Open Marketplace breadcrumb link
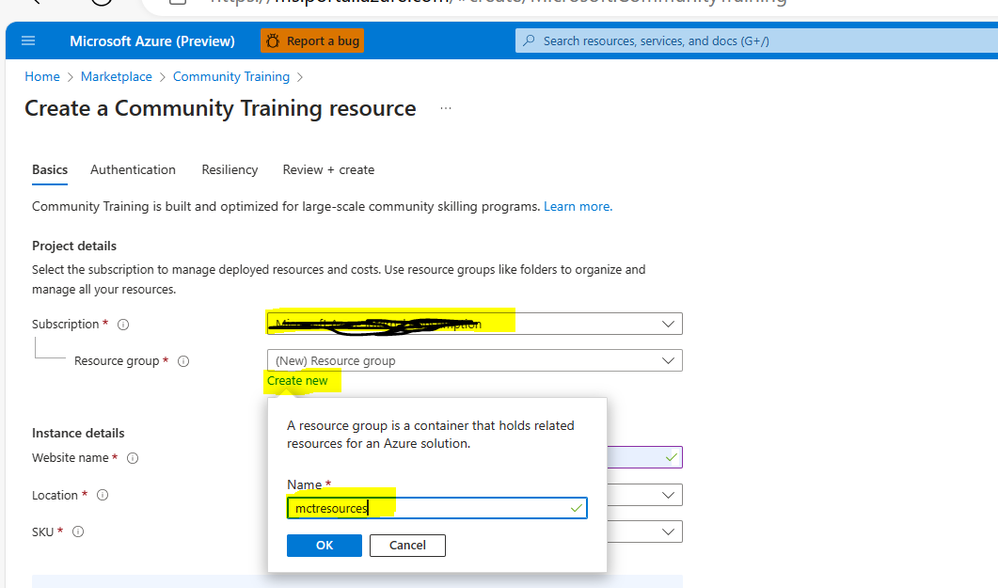Image resolution: width=998 pixels, height=588 pixels. (116, 76)
